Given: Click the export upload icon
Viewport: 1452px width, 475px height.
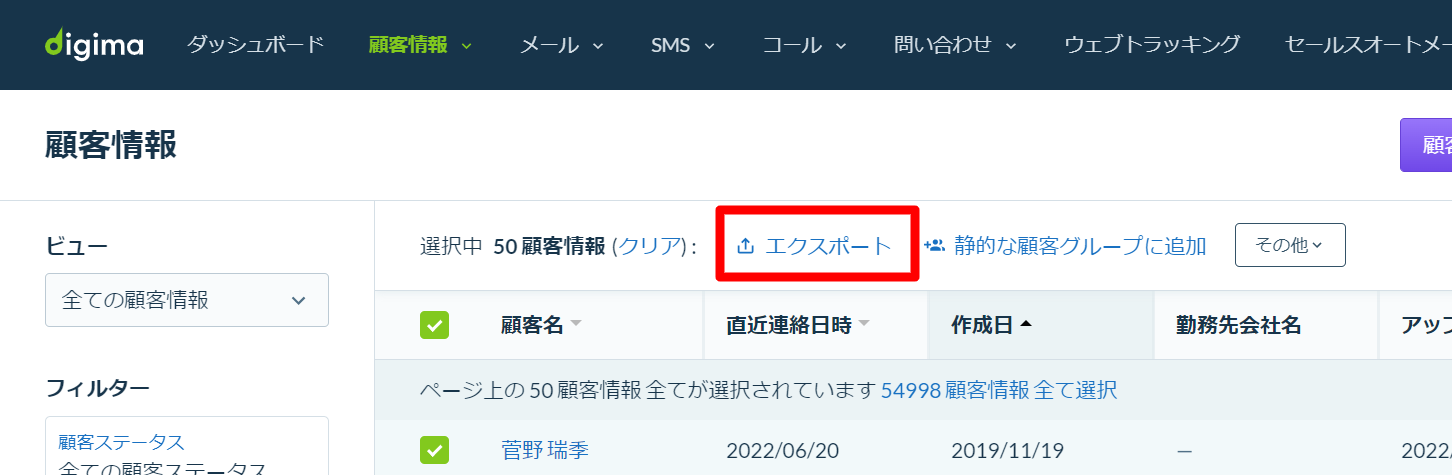Looking at the screenshot, I should tap(745, 246).
